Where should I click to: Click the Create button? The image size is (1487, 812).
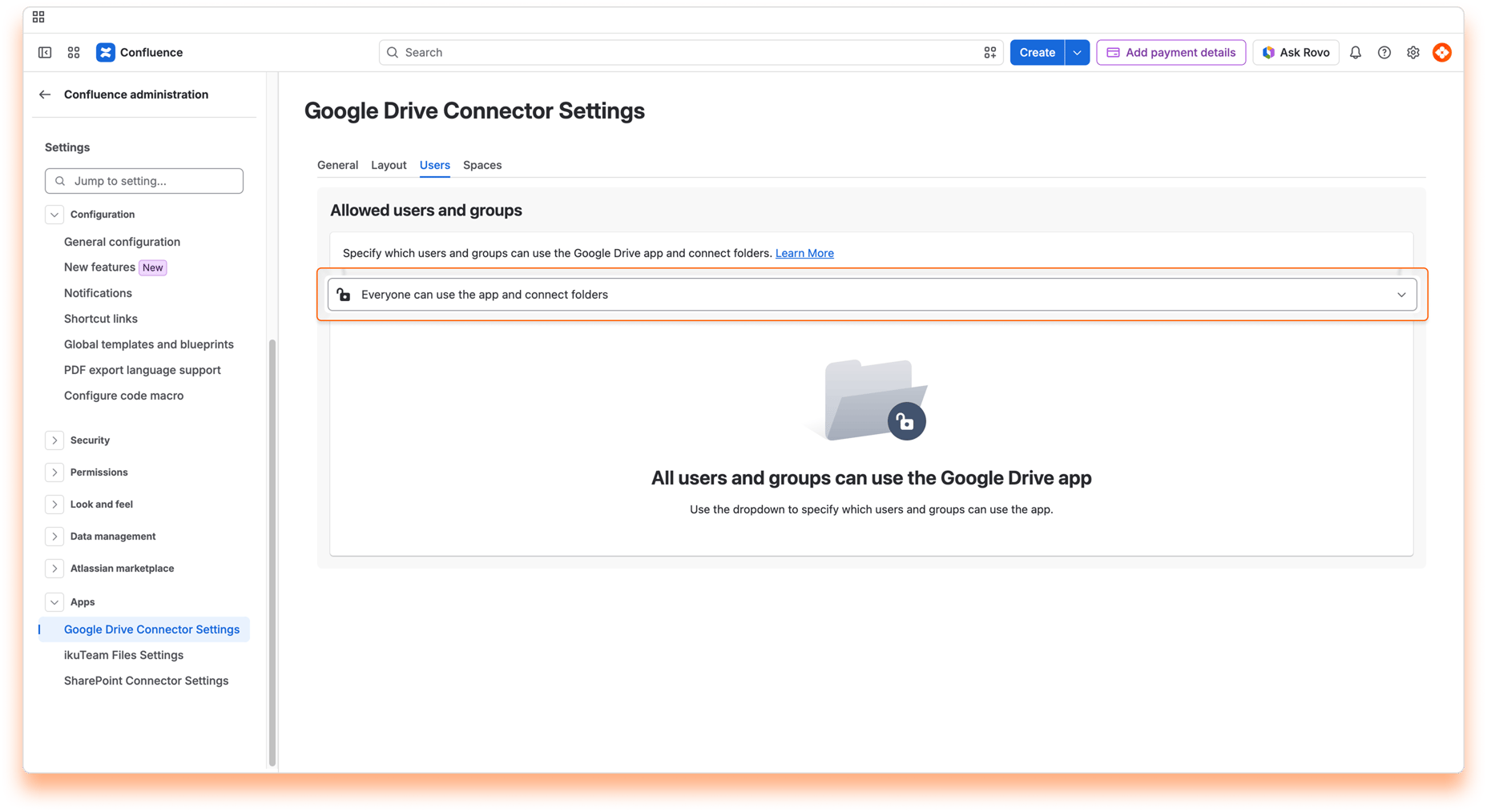pos(1037,53)
